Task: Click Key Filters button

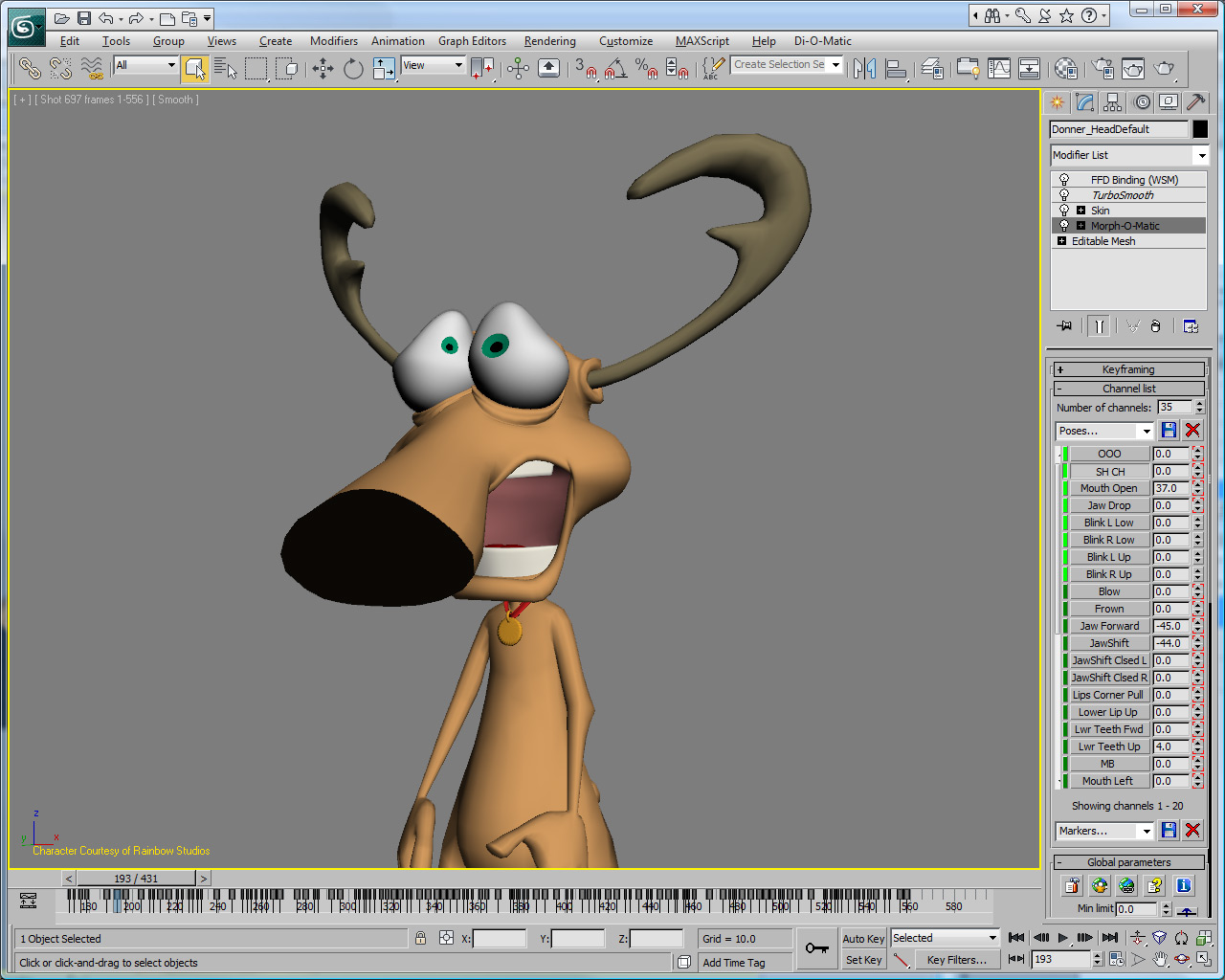Action: [956, 960]
